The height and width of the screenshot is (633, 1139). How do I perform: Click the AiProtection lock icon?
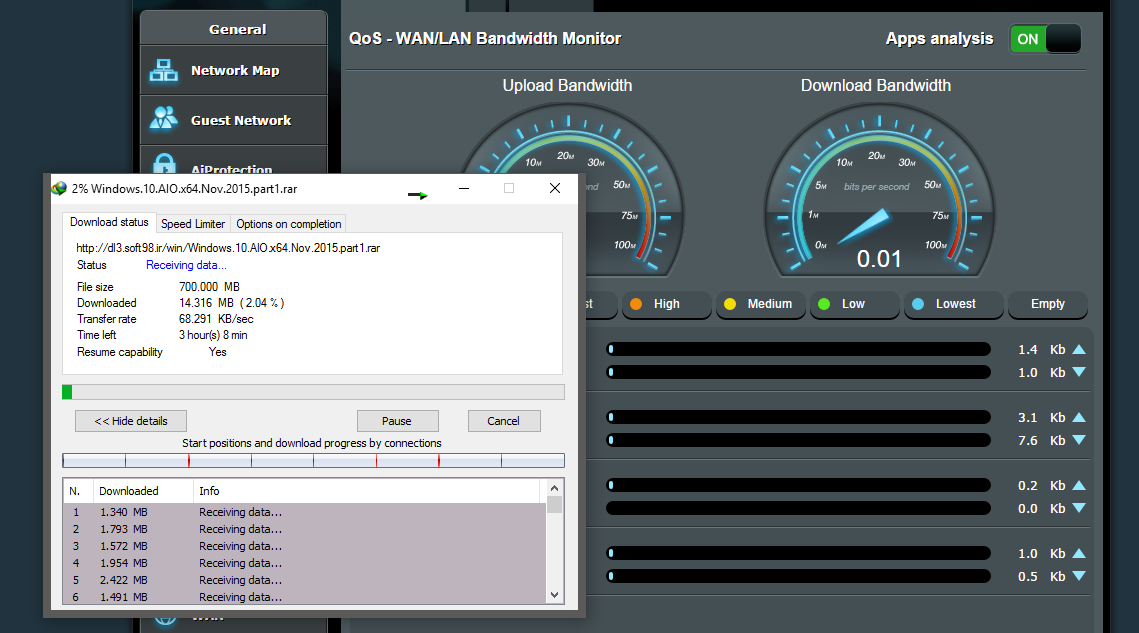click(164, 164)
